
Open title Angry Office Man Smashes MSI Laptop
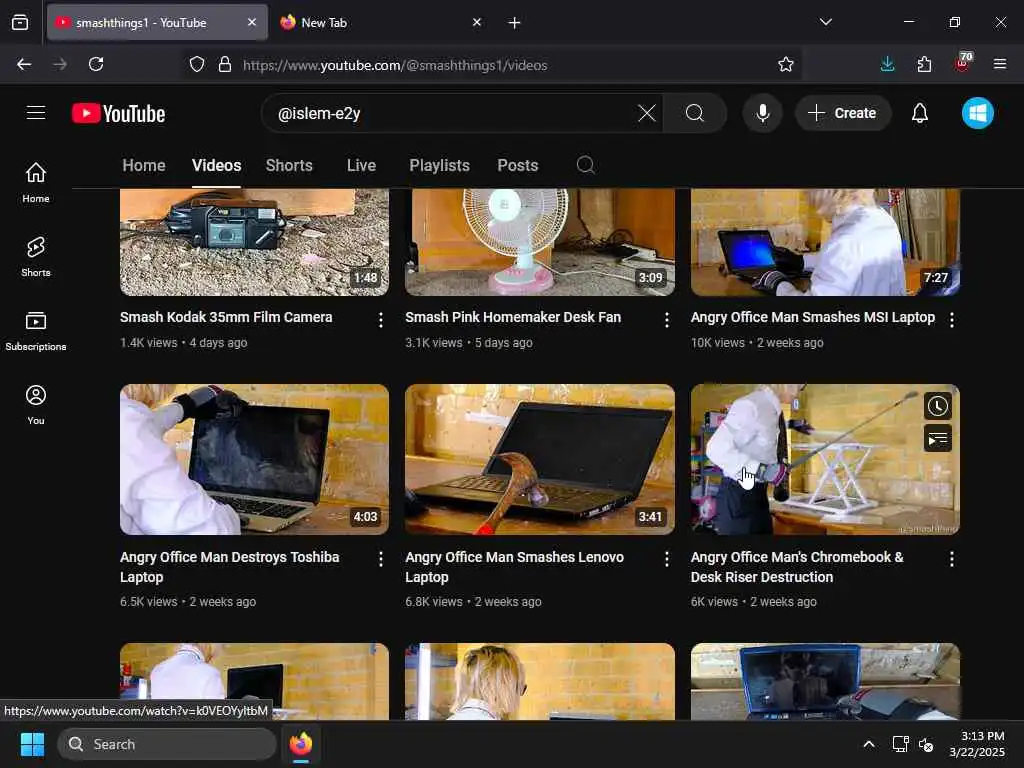(813, 317)
